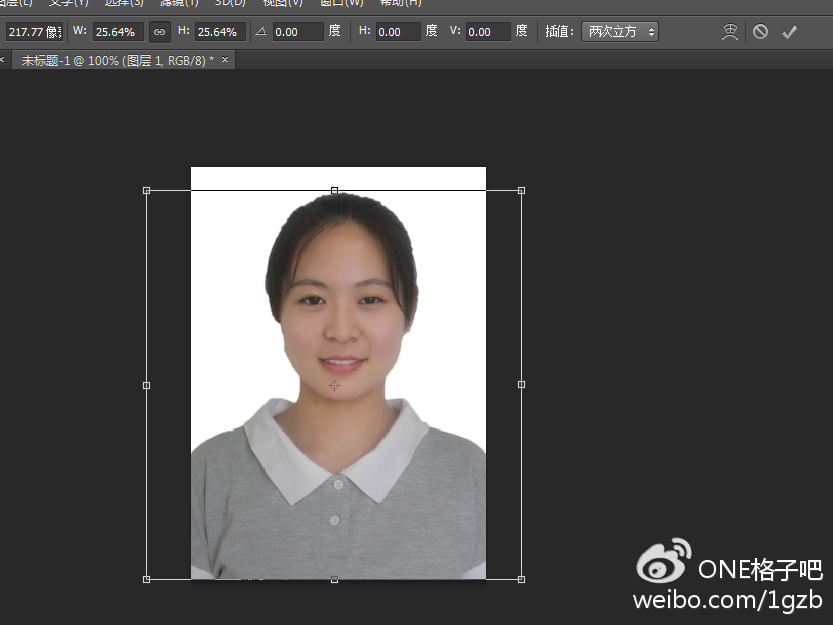Click the W width percentage field
The width and height of the screenshot is (833, 625).
(117, 31)
